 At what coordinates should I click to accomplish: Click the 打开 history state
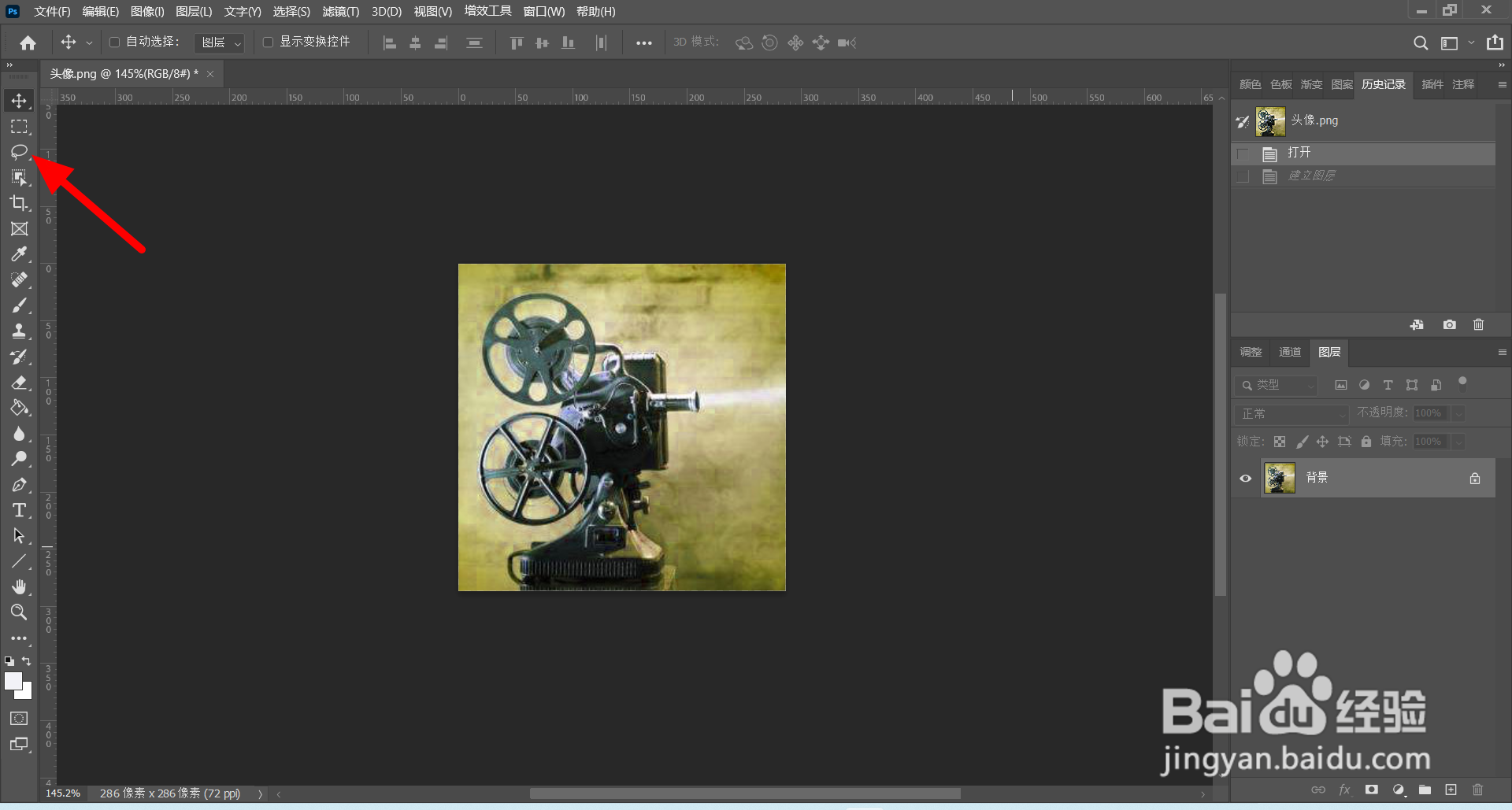click(1363, 153)
